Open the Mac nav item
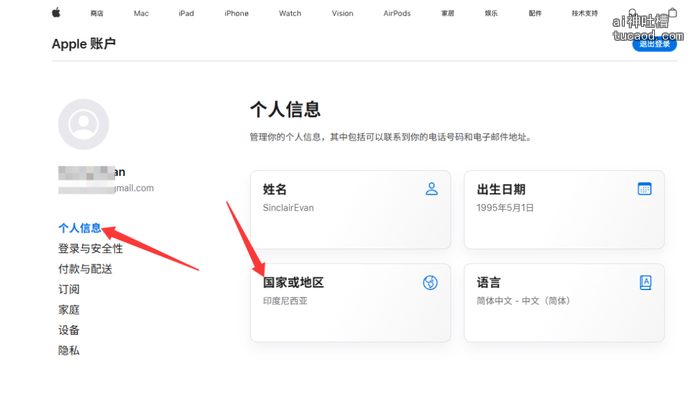 click(x=141, y=13)
